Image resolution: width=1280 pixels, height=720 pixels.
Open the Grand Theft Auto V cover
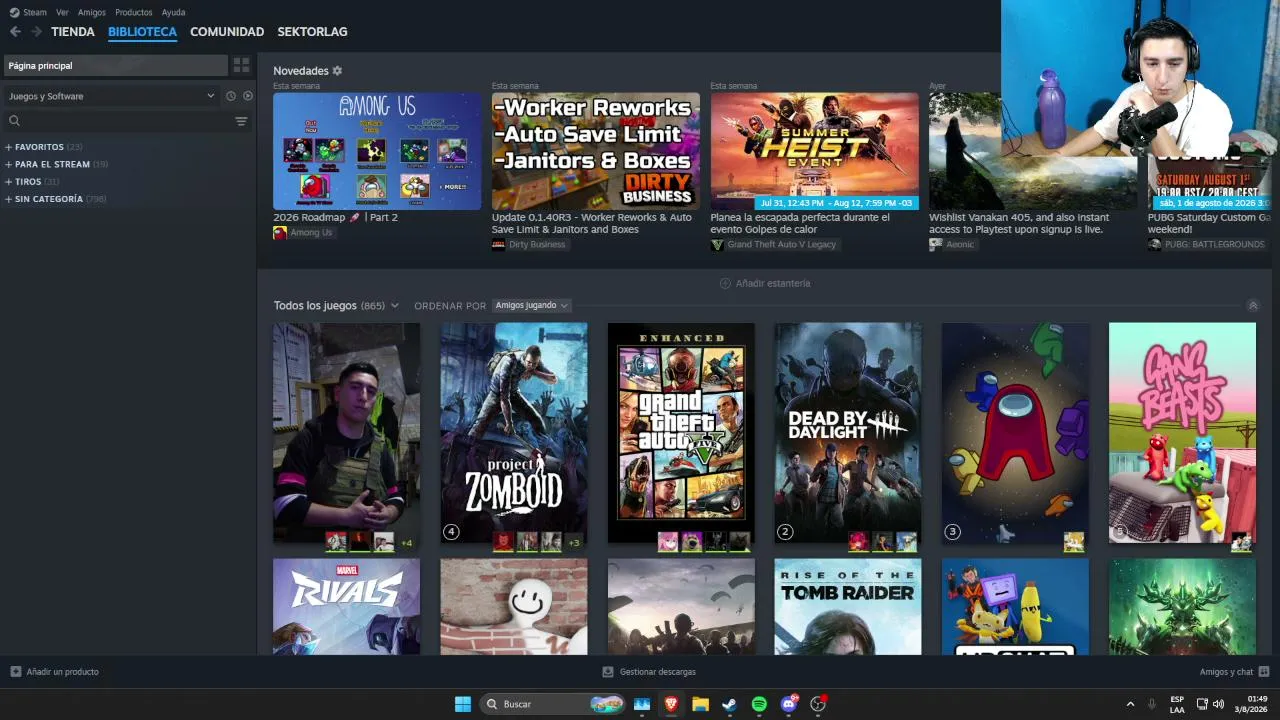point(681,433)
